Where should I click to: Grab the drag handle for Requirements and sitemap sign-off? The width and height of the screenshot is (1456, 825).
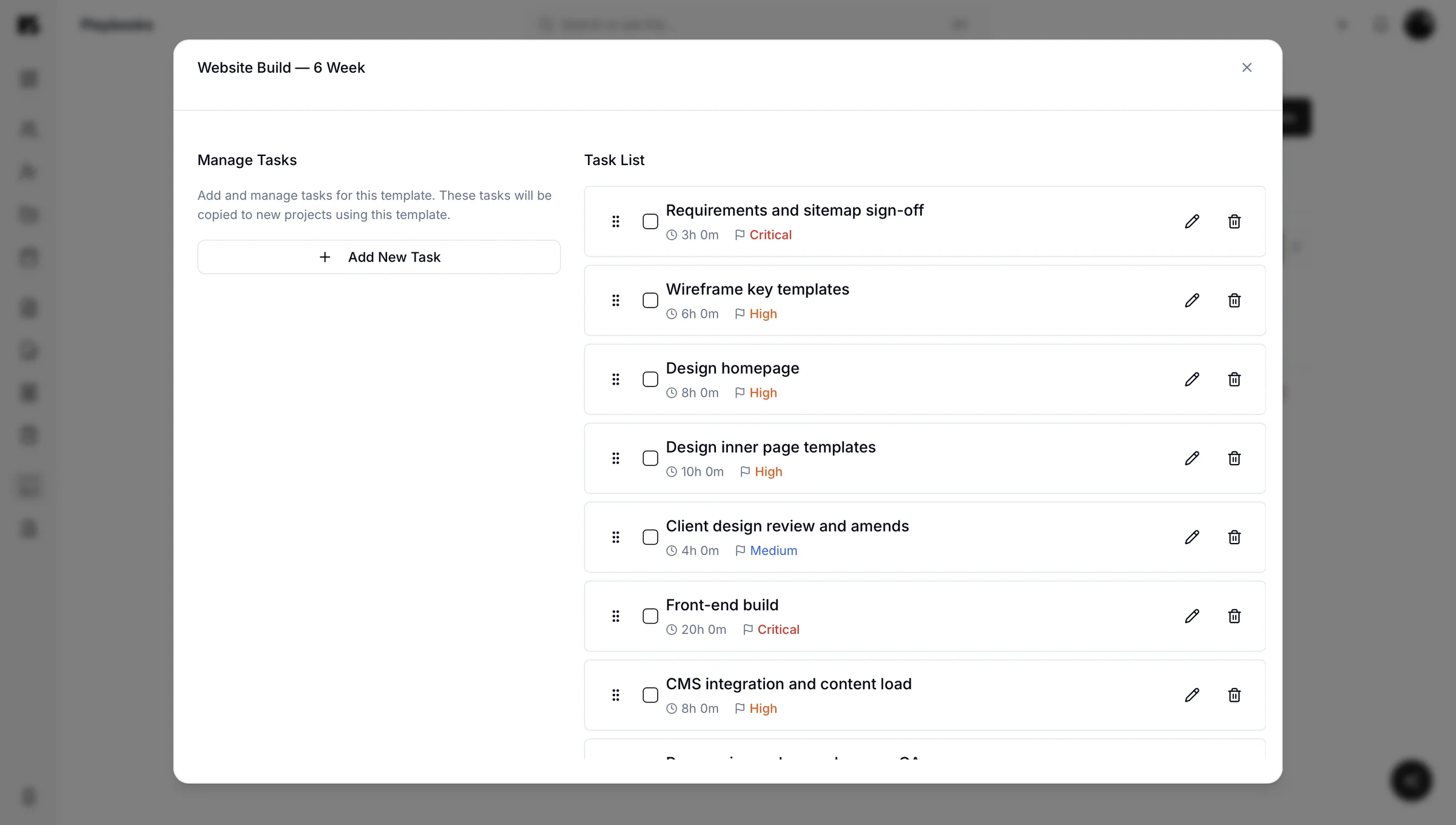pyautogui.click(x=616, y=221)
